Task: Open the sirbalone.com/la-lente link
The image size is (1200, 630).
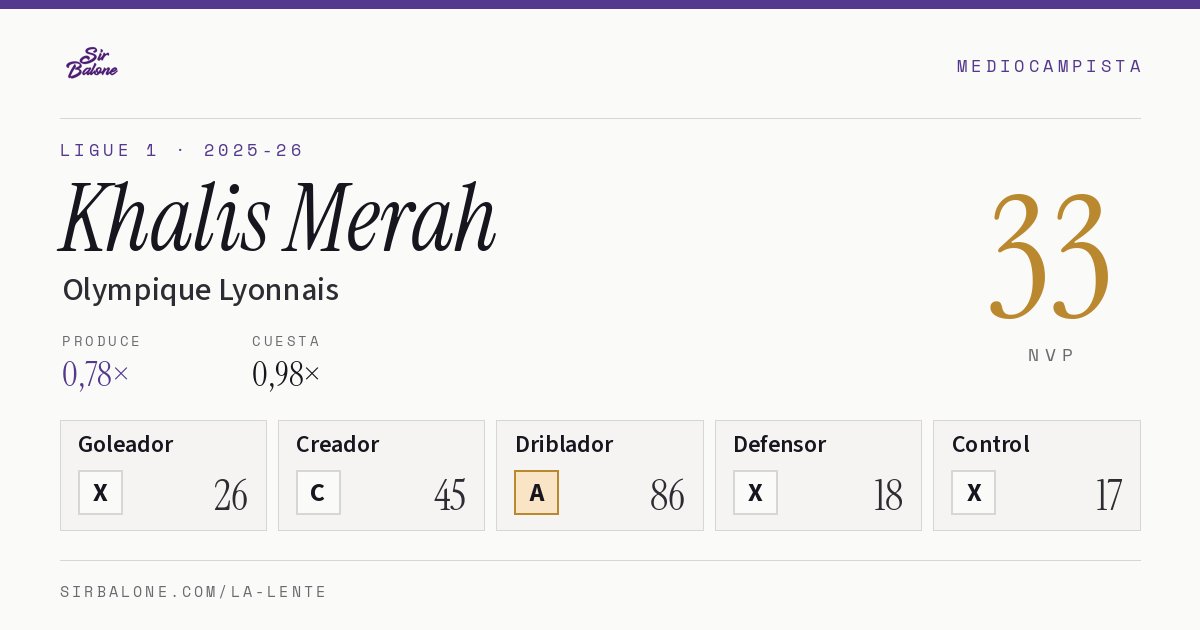Action: 194,592
